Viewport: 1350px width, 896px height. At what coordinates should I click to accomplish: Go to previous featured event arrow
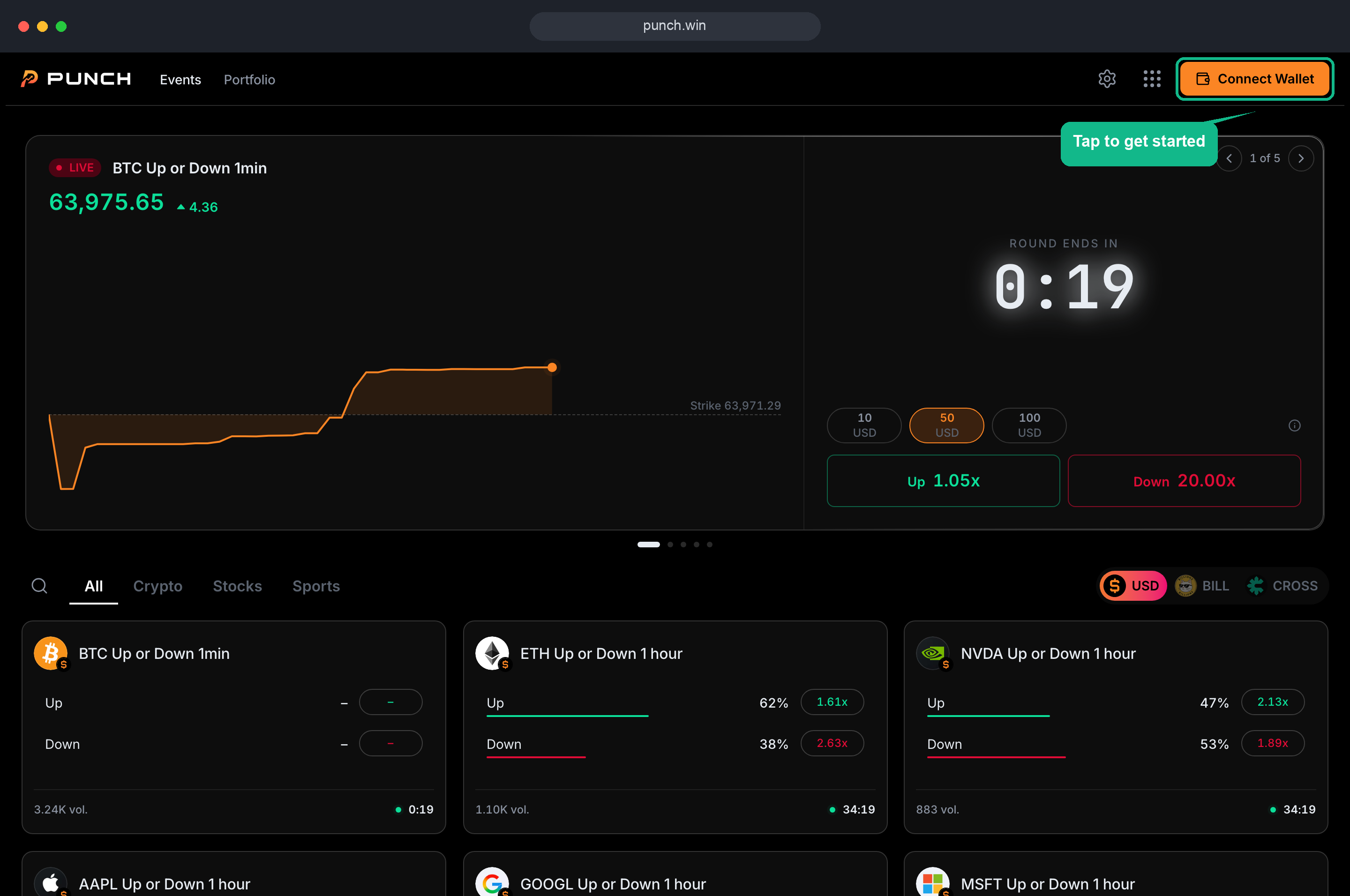(x=1230, y=158)
